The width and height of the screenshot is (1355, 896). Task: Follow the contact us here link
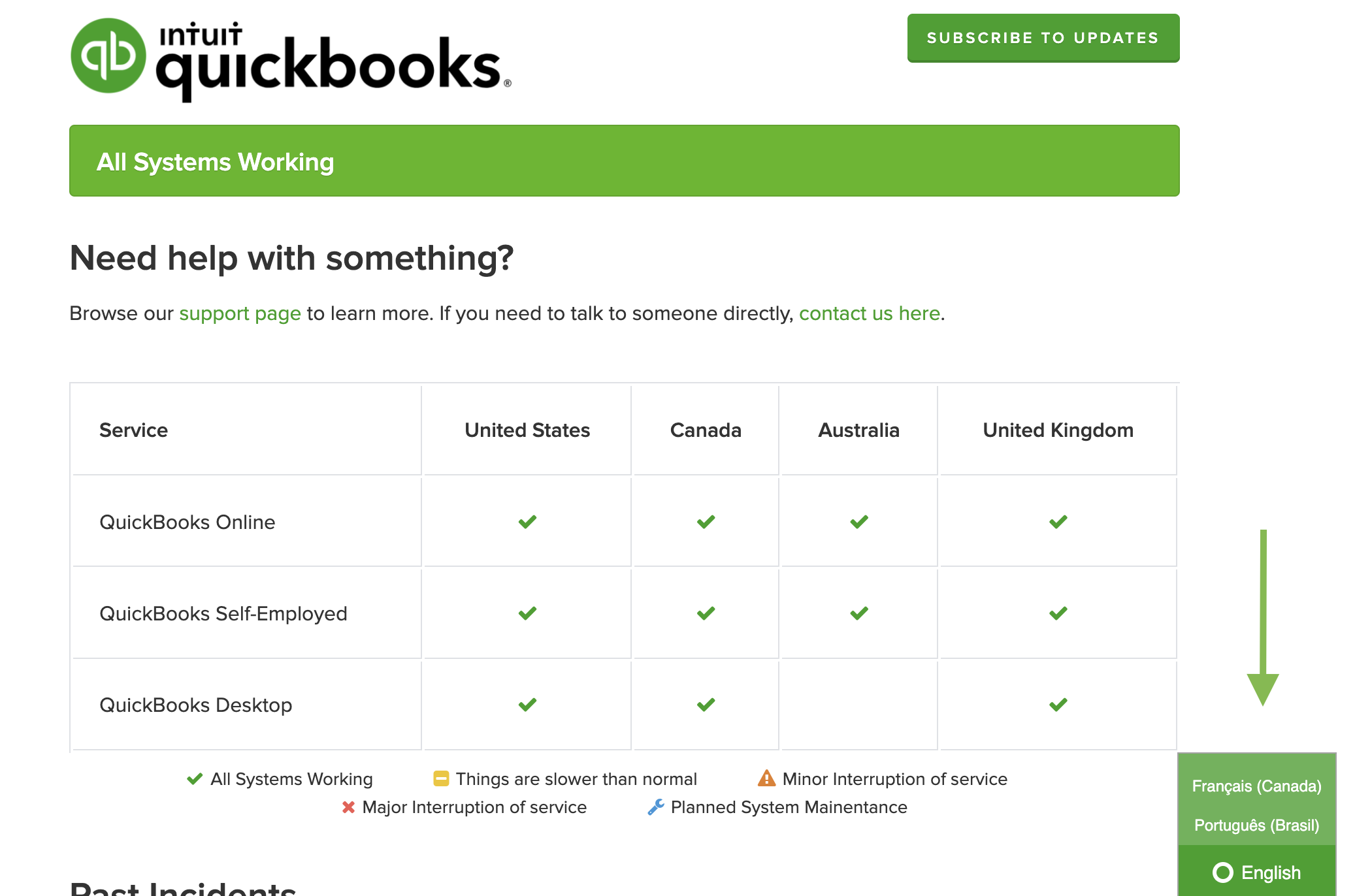(869, 313)
